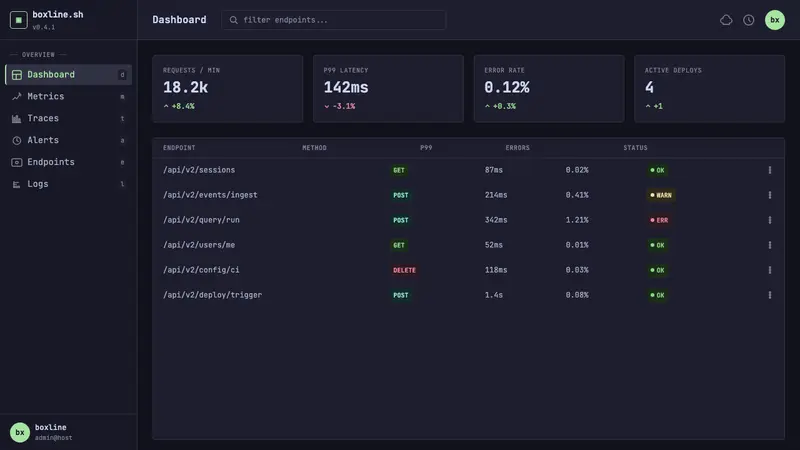
Task: Open the Requests / Min stat card
Action: pos(228,89)
